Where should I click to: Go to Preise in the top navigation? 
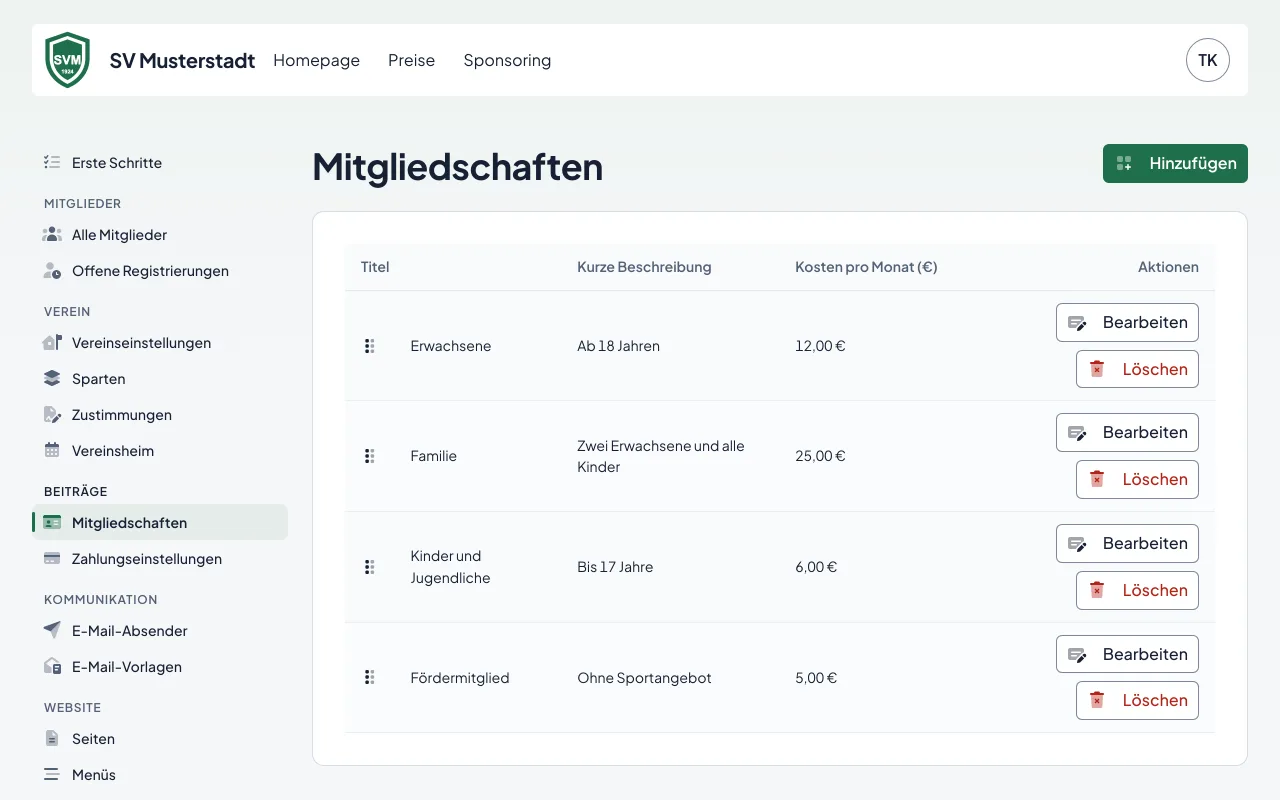pyautogui.click(x=411, y=60)
